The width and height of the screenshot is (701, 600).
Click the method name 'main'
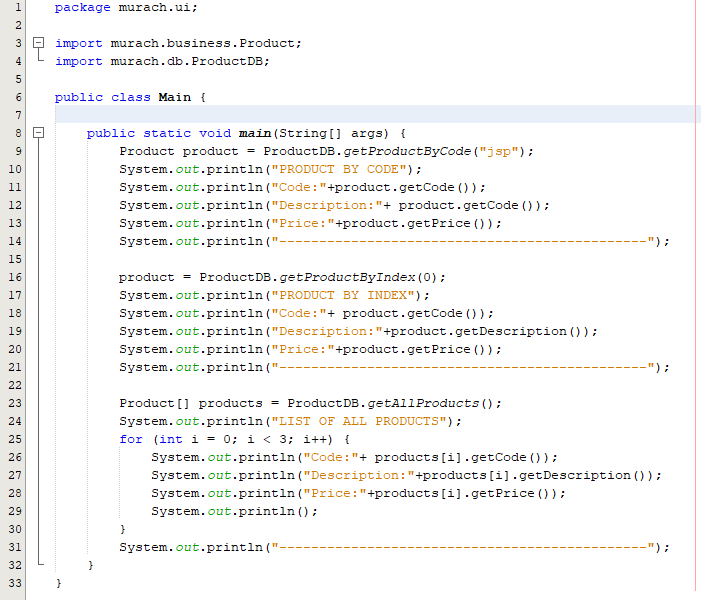[x=255, y=133]
